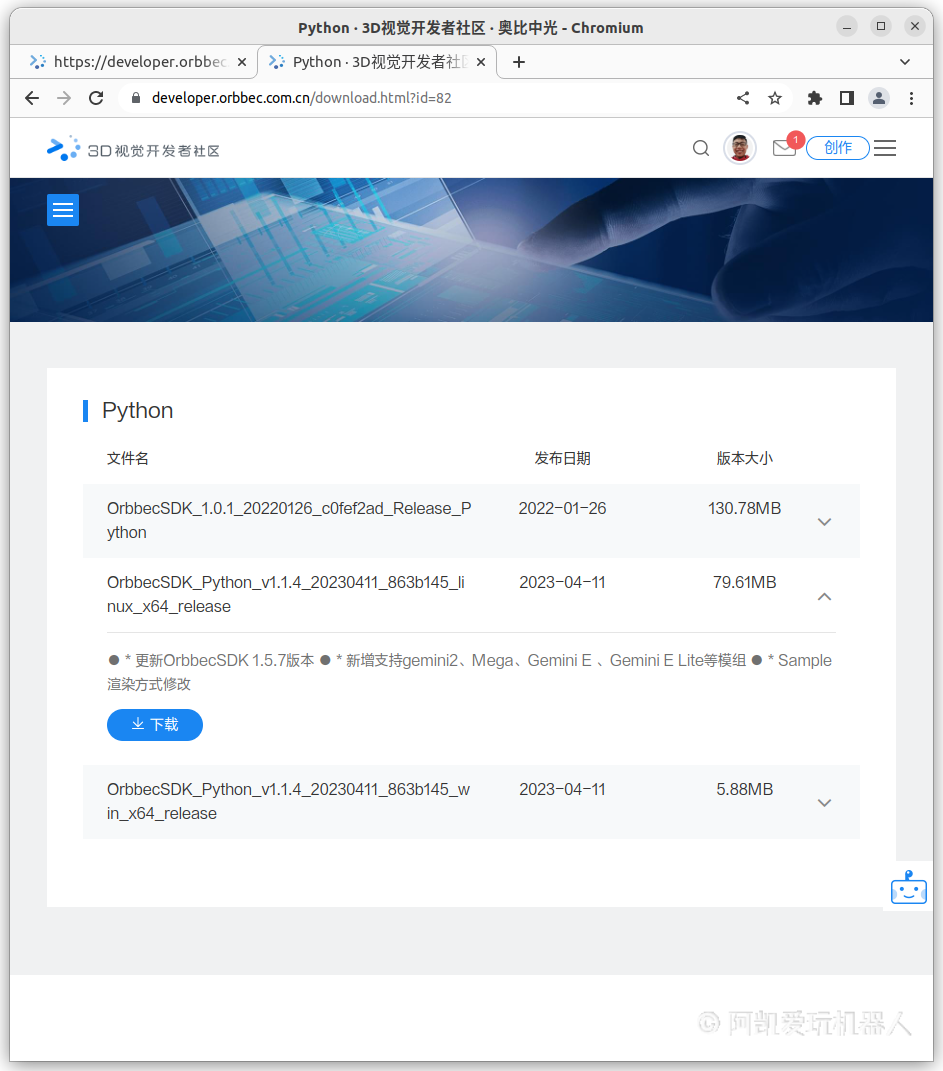Image resolution: width=943 pixels, height=1071 pixels.
Task: Open the site search magnifier
Action: [x=701, y=148]
